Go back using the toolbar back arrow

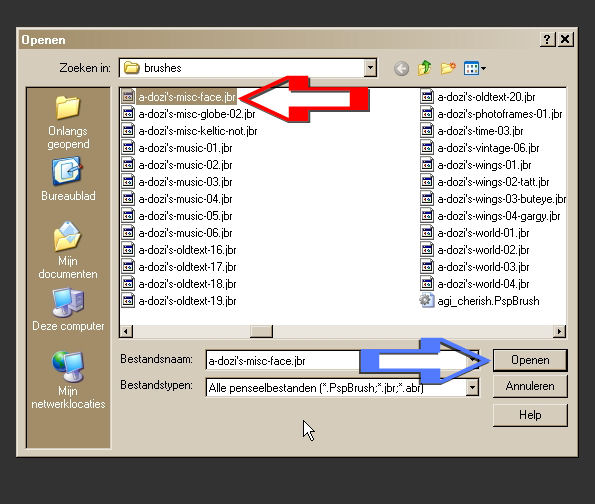click(401, 68)
